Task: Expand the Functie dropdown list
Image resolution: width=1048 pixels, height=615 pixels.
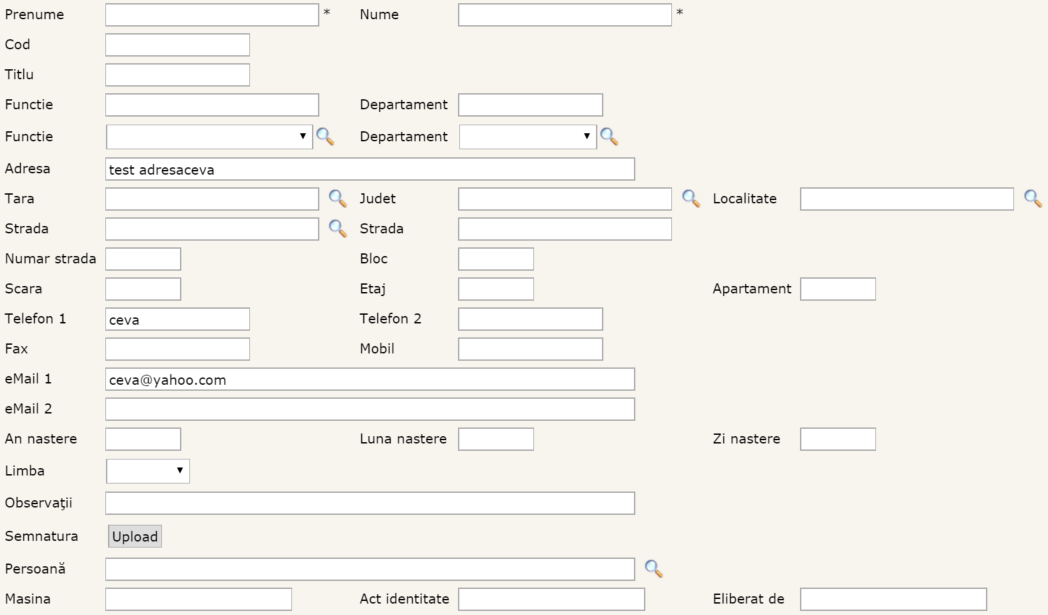Action: pyautogui.click(x=209, y=137)
